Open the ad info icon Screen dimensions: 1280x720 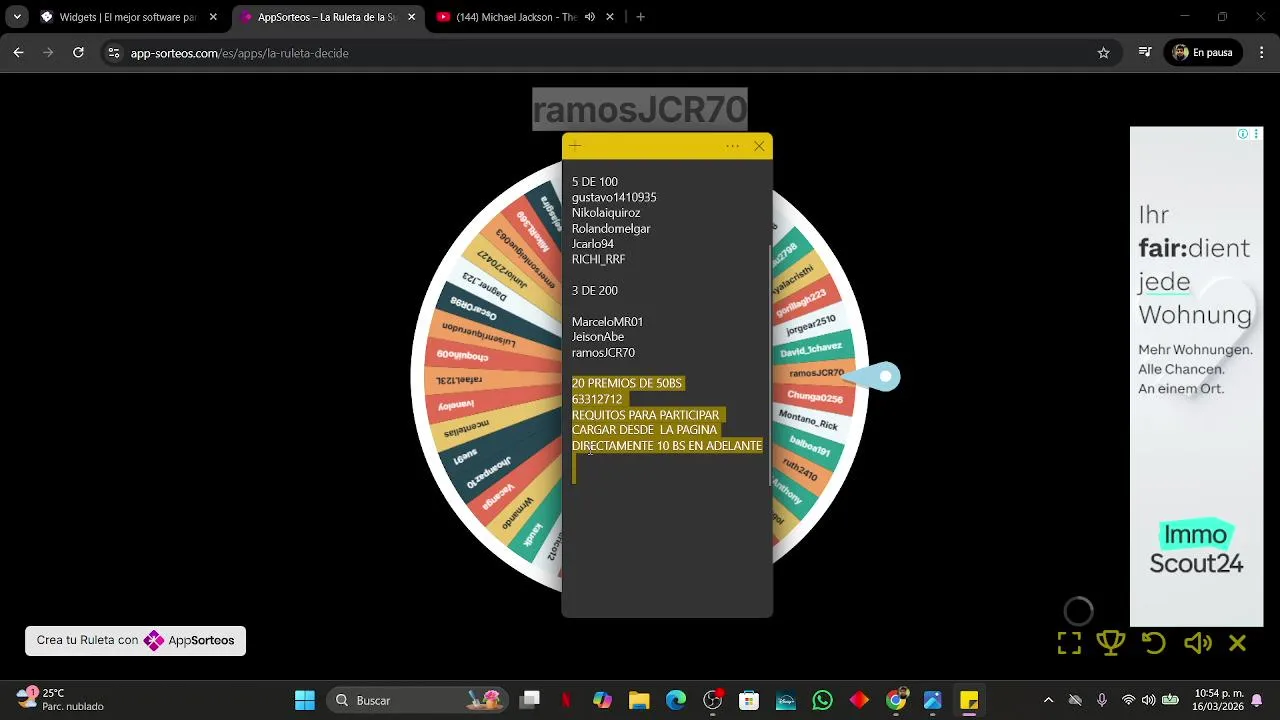click(1243, 134)
